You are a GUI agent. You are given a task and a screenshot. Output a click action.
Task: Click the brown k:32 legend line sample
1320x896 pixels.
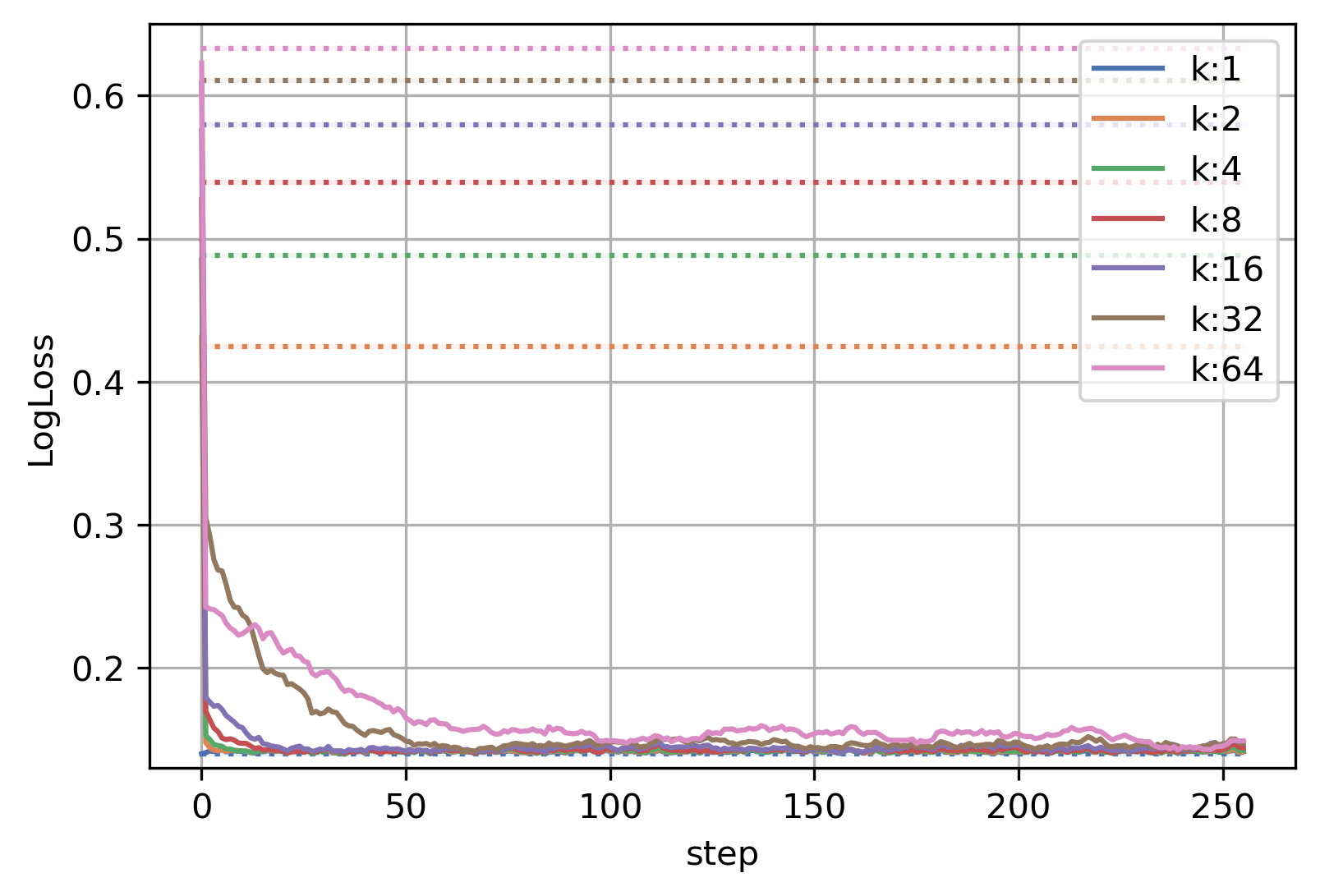tap(1129, 318)
